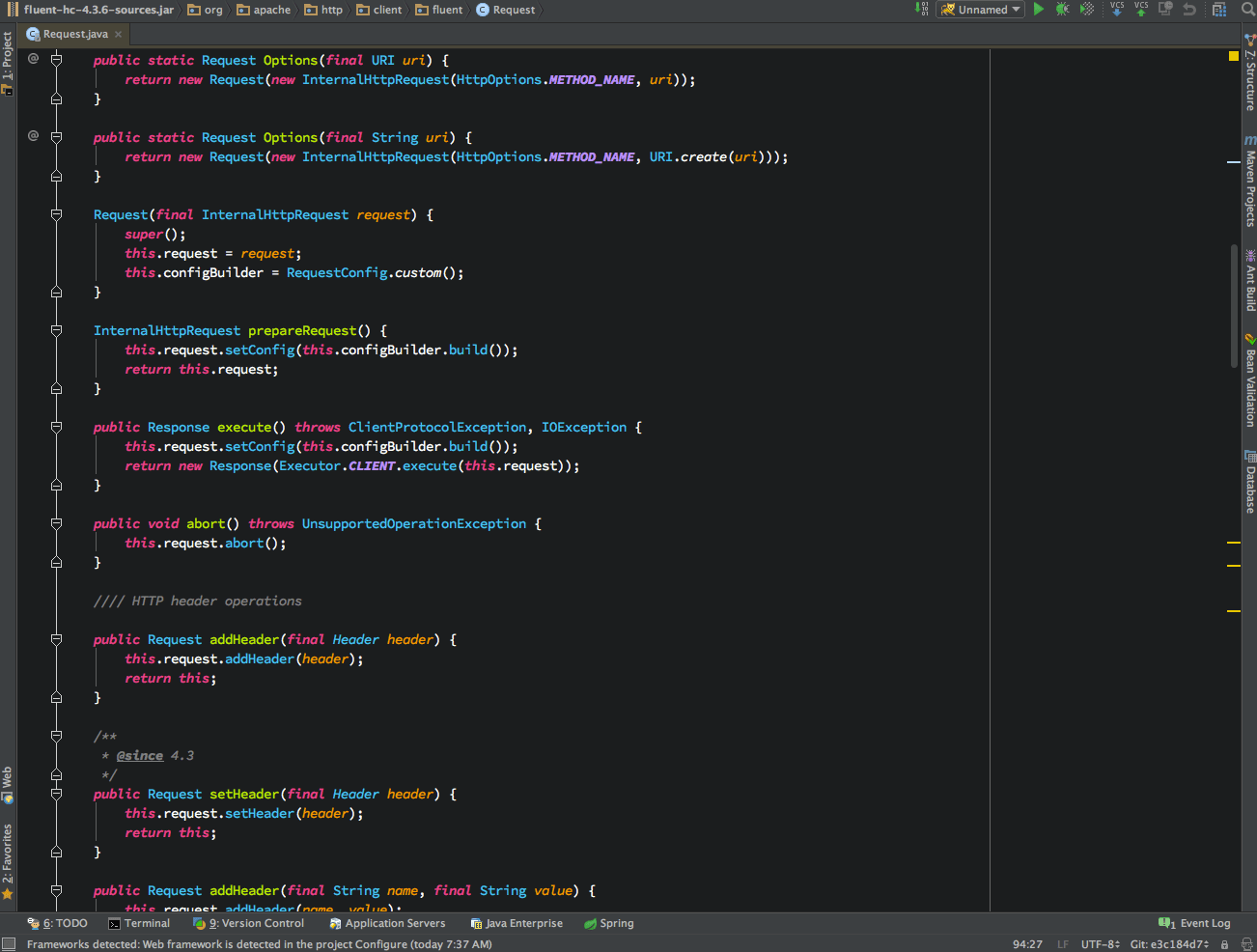1257x952 pixels.
Task: Toggle read-only mode with the lock icon
Action: point(1224,943)
